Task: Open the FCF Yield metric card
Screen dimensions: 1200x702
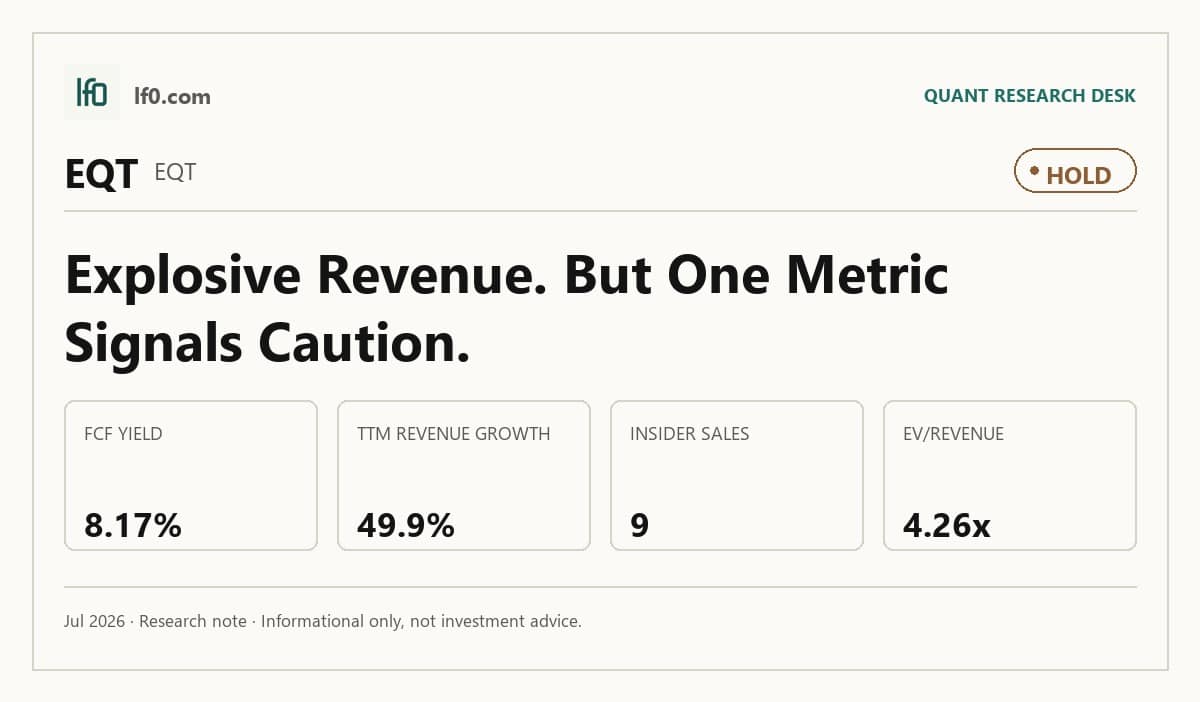Action: click(191, 475)
